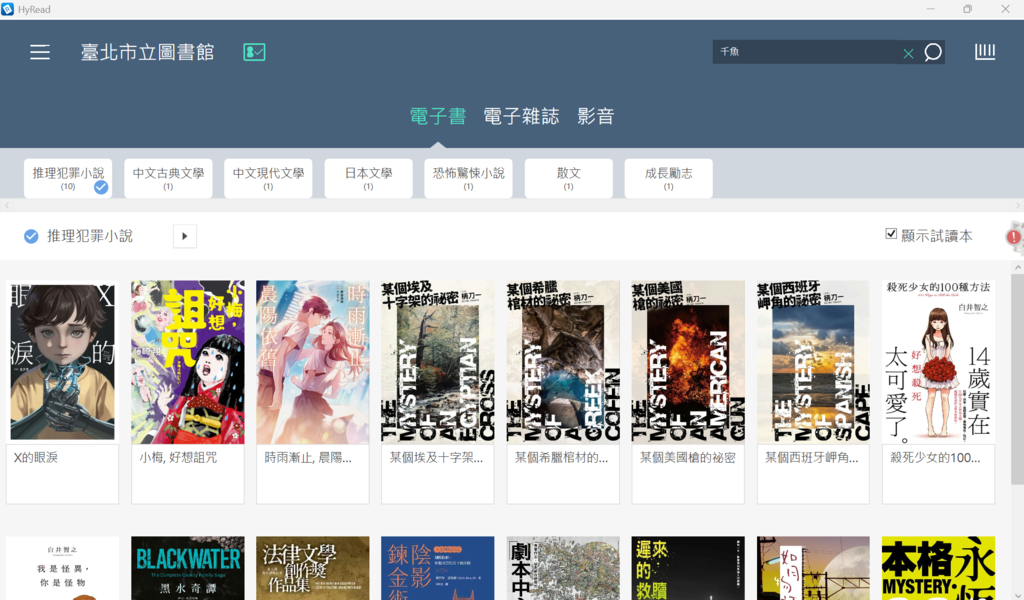Viewport: 1024px width, 600px height.
Task: Select the 中文古典文學 category filter
Action: (168, 178)
